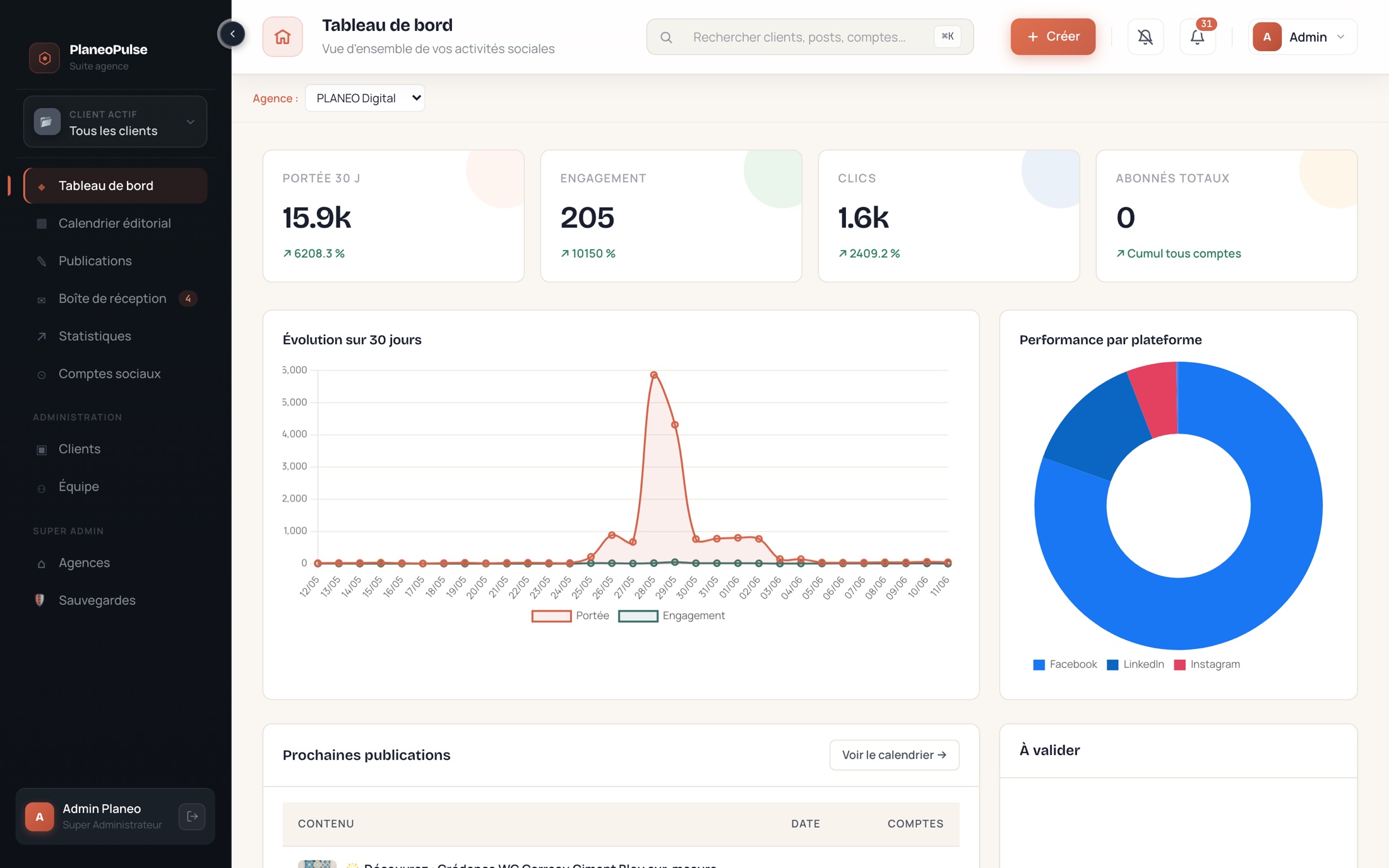1389x868 pixels.
Task: Toggle Facebook in donut chart legend
Action: pyautogui.click(x=1064, y=664)
